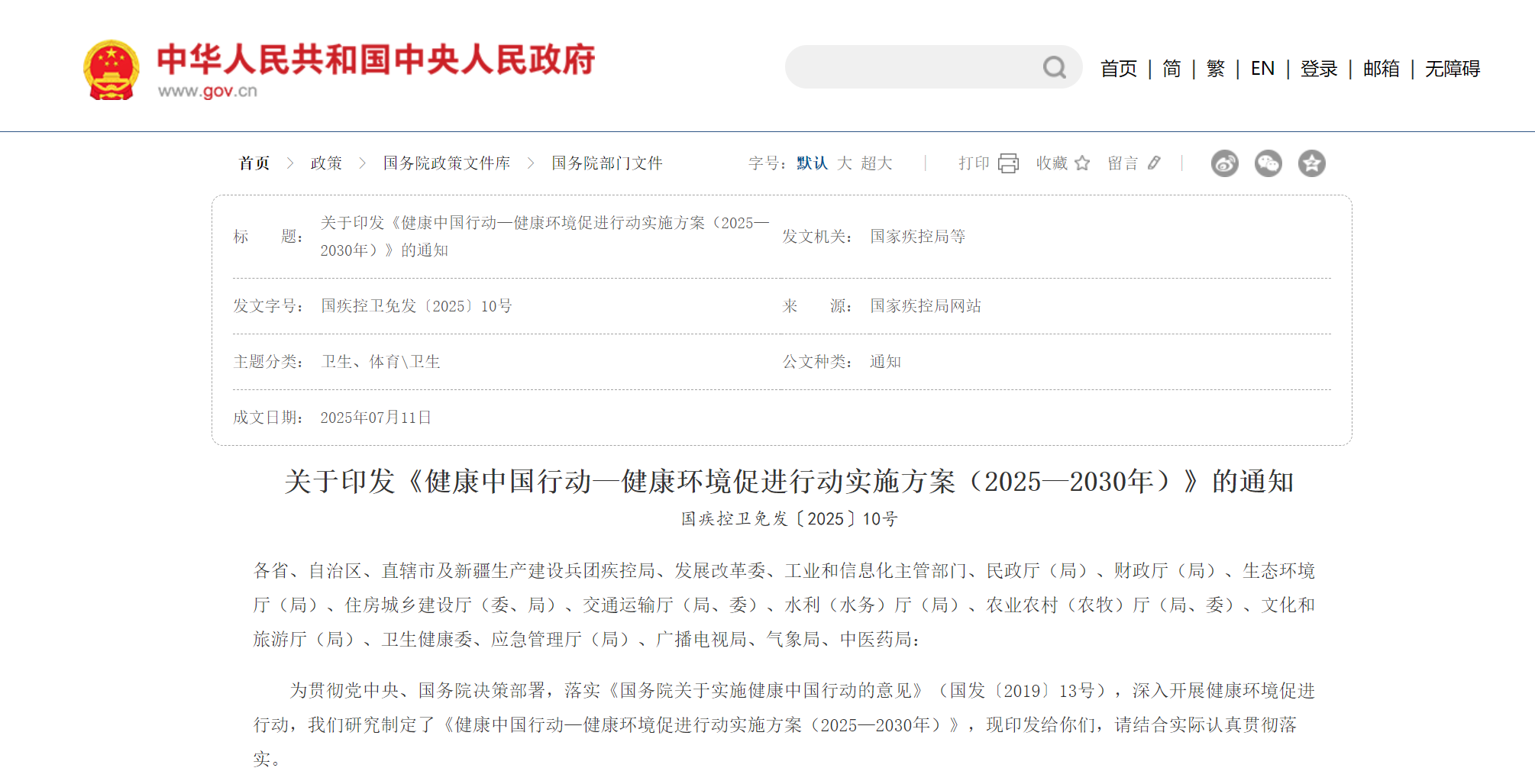Click the 发文机关 field label
The height and width of the screenshot is (784, 1535).
tap(817, 237)
